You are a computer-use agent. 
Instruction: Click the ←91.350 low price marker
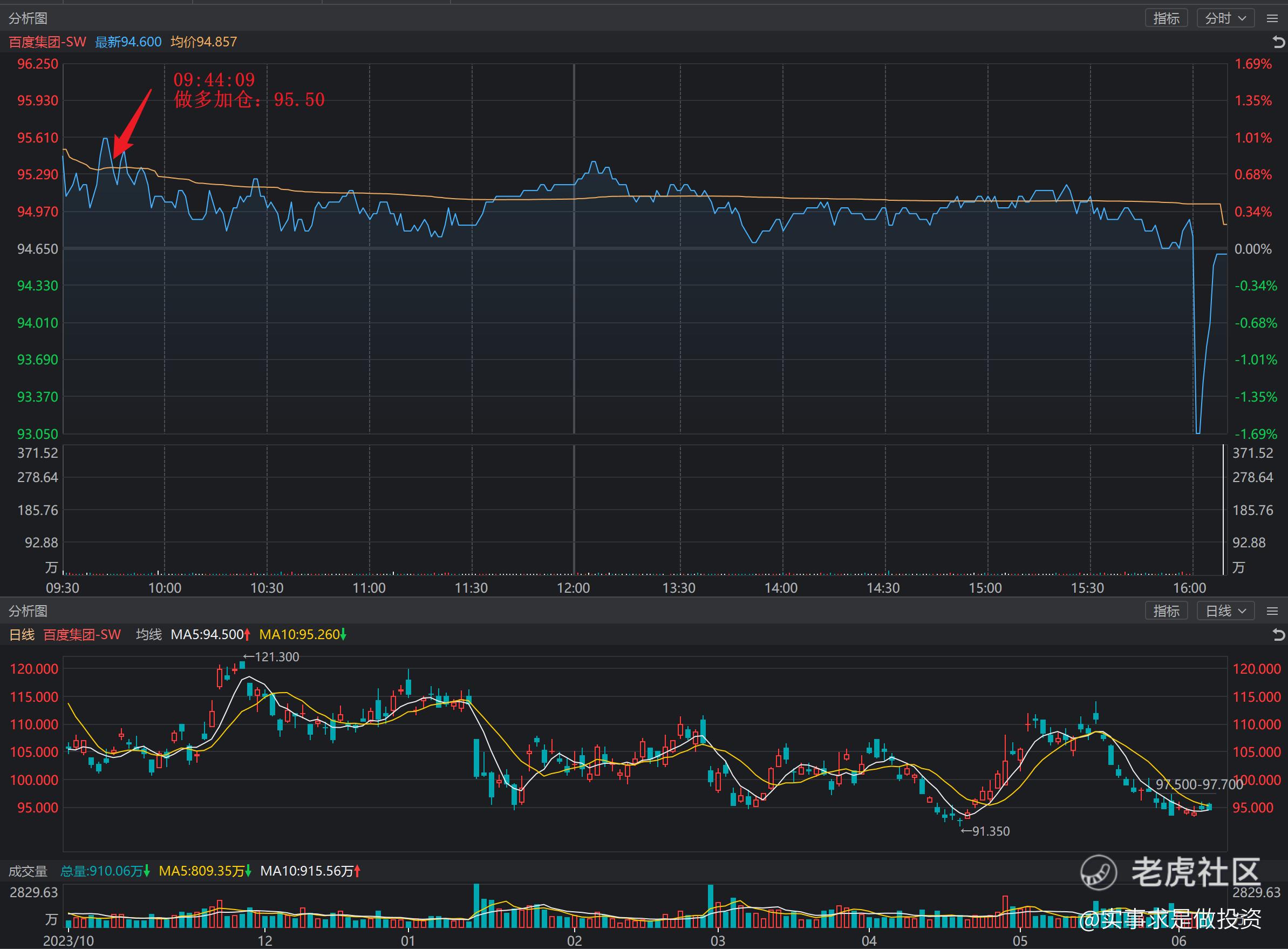click(x=985, y=831)
